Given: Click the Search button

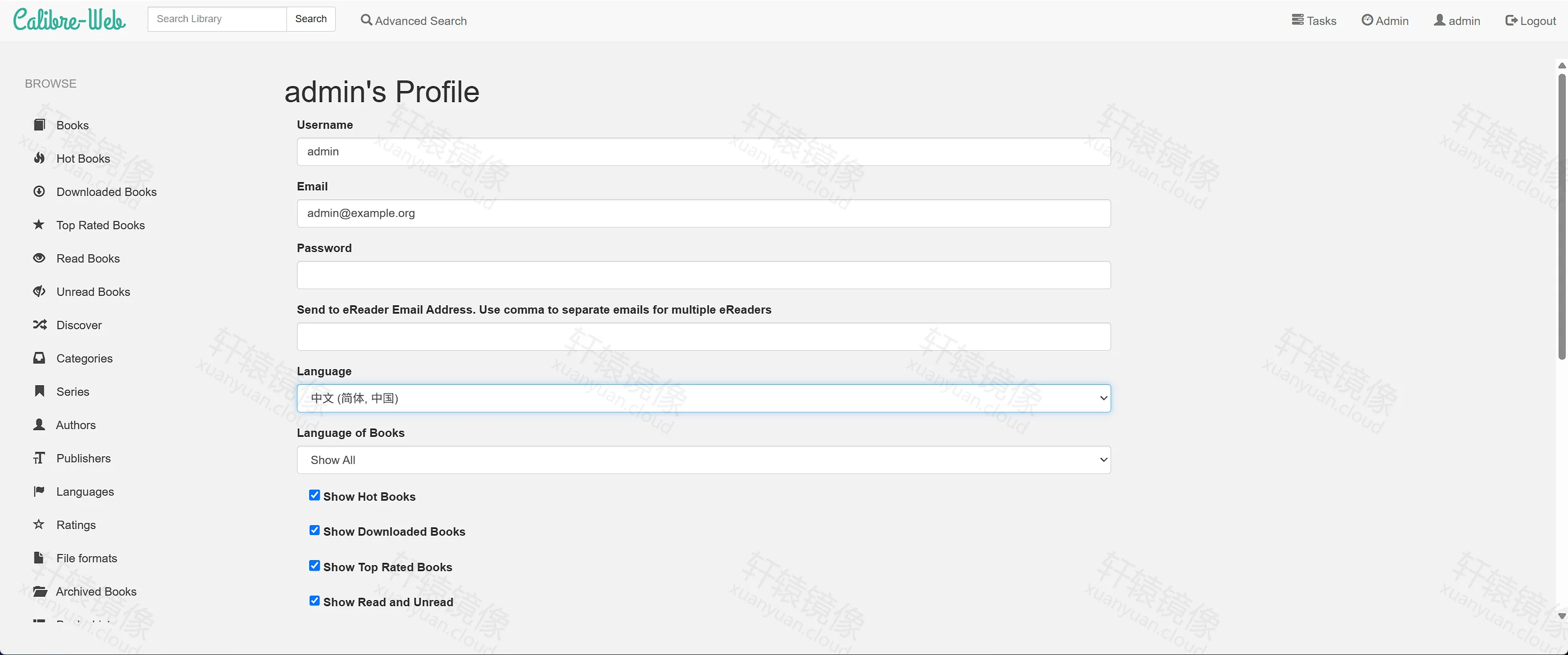Looking at the screenshot, I should click(311, 19).
